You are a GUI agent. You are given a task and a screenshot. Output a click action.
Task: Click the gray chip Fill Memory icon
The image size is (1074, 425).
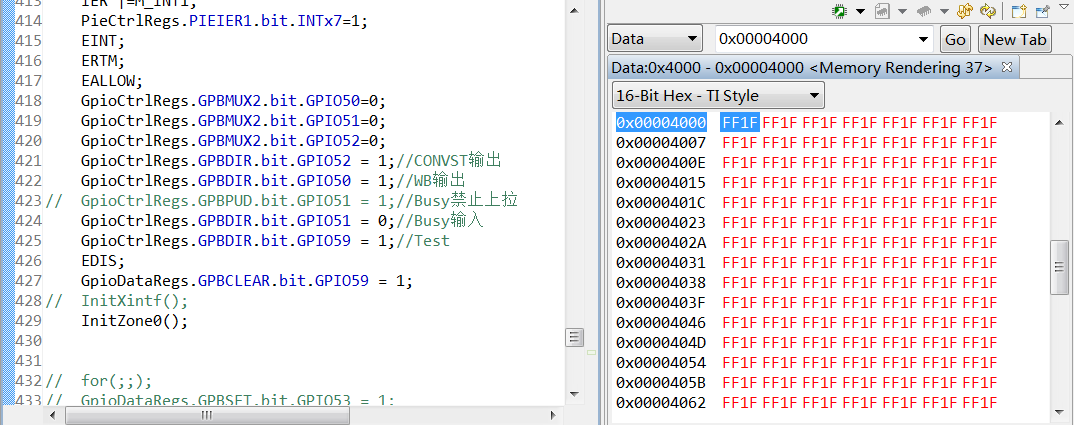point(924,11)
